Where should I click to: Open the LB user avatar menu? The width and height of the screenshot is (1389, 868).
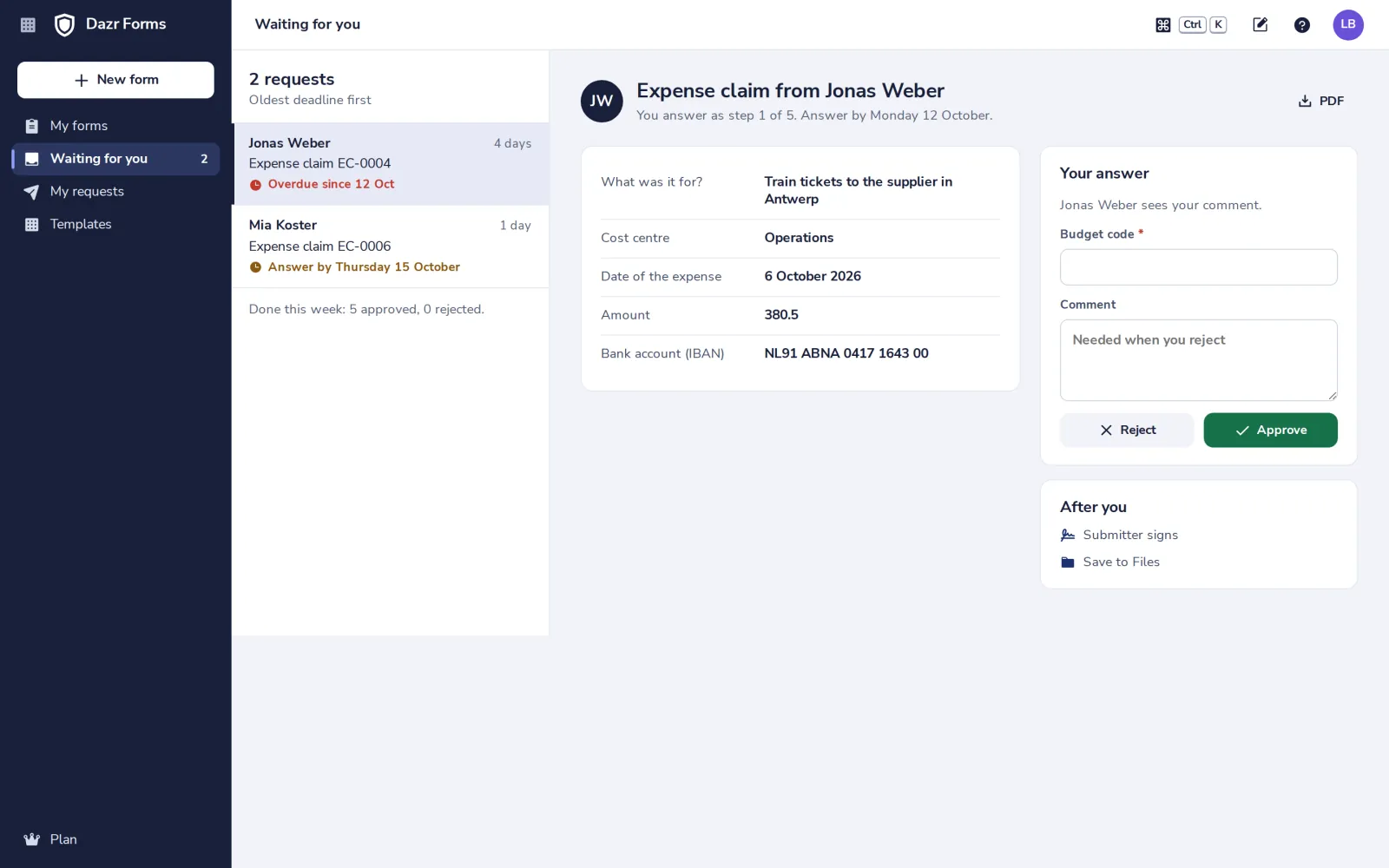(1348, 25)
